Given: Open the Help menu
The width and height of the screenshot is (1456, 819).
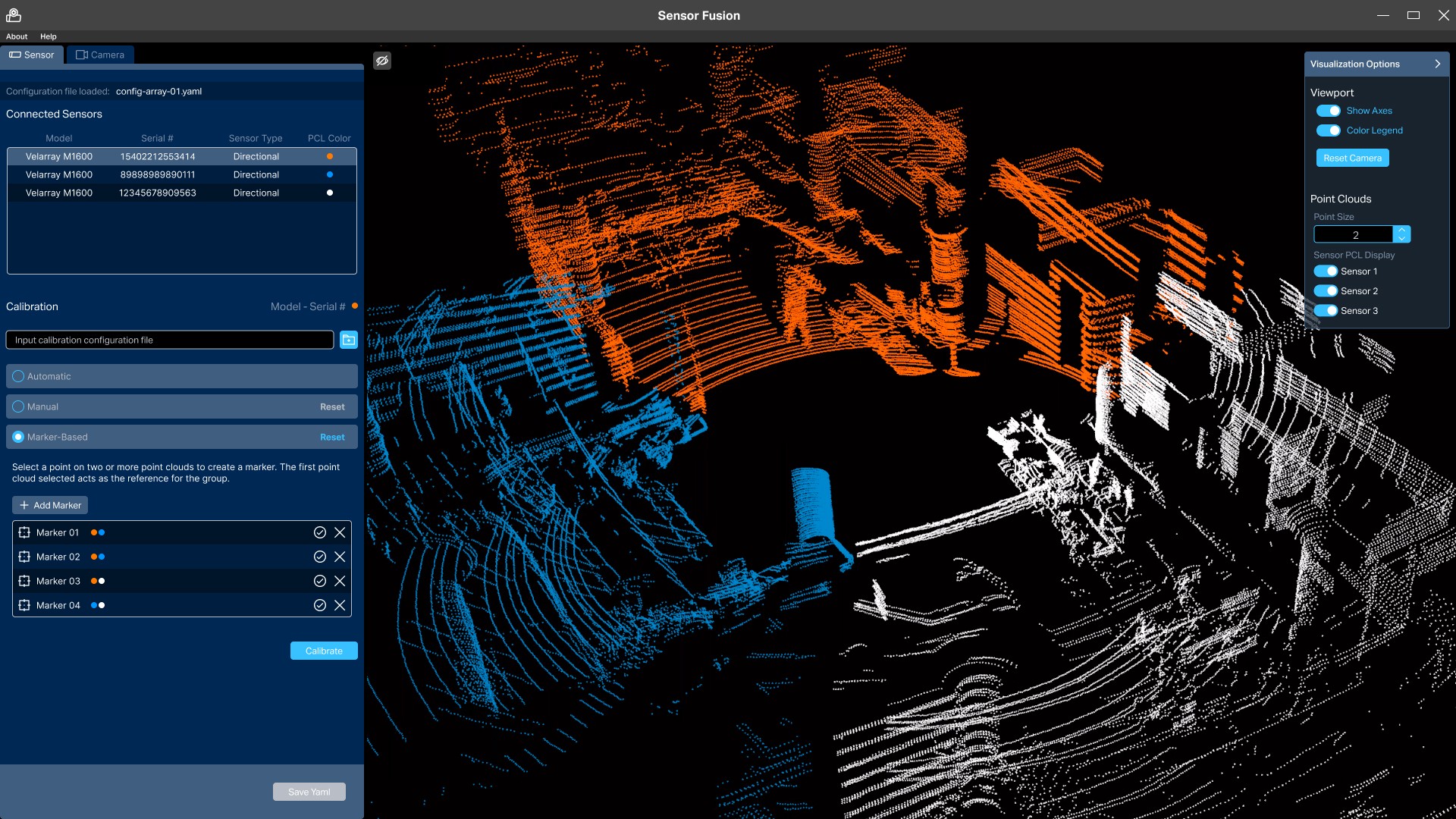Looking at the screenshot, I should pos(49,36).
